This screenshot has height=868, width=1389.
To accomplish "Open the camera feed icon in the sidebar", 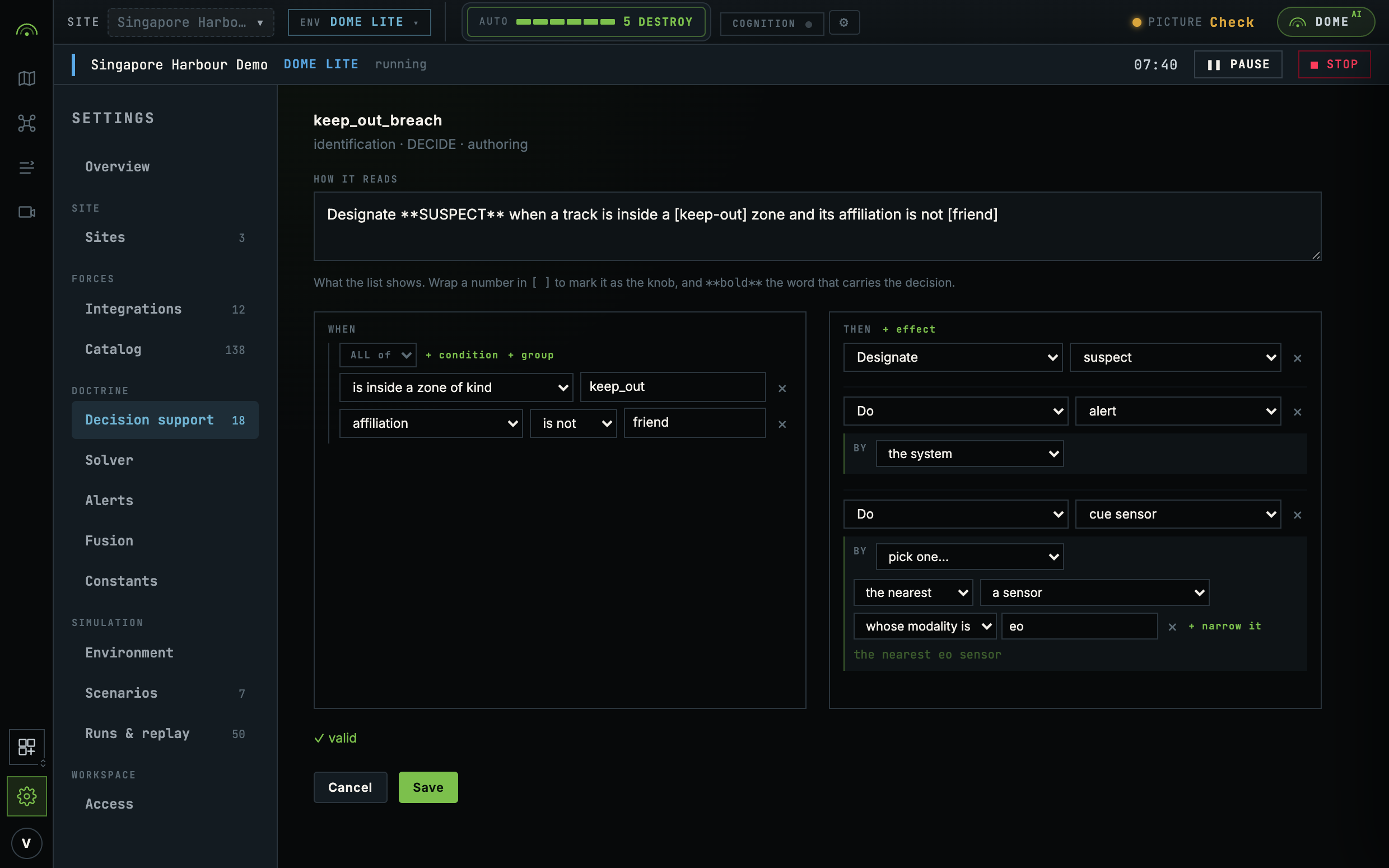I will pos(26,212).
